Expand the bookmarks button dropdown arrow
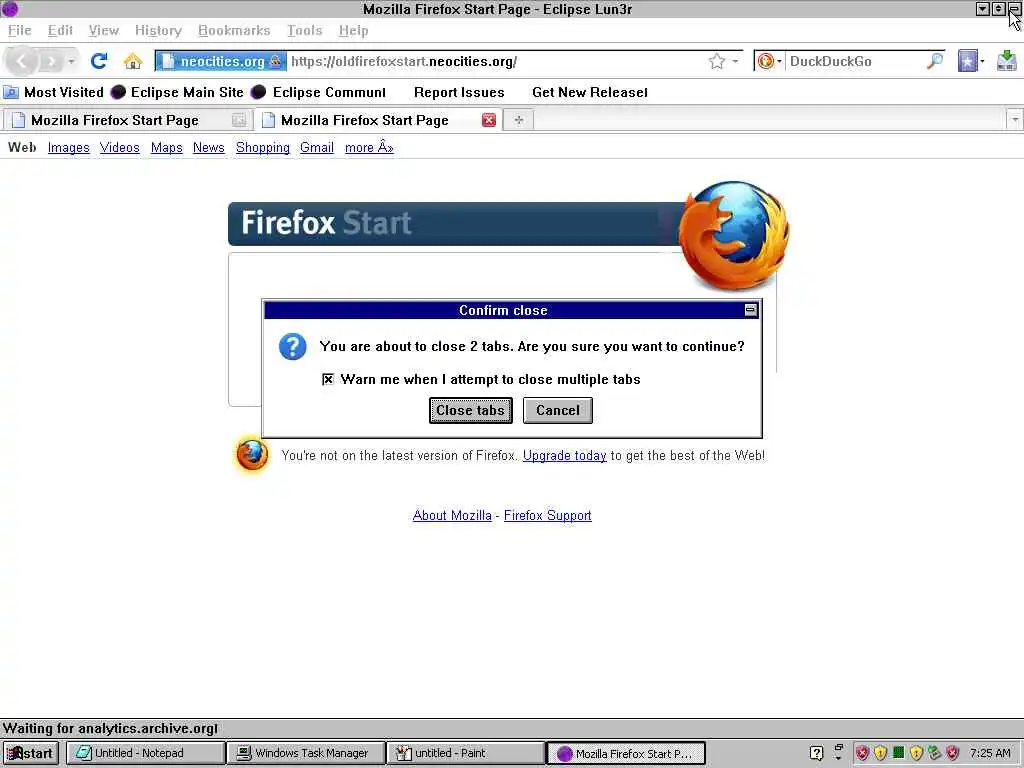Viewport: 1024px width, 768px height. click(x=982, y=61)
